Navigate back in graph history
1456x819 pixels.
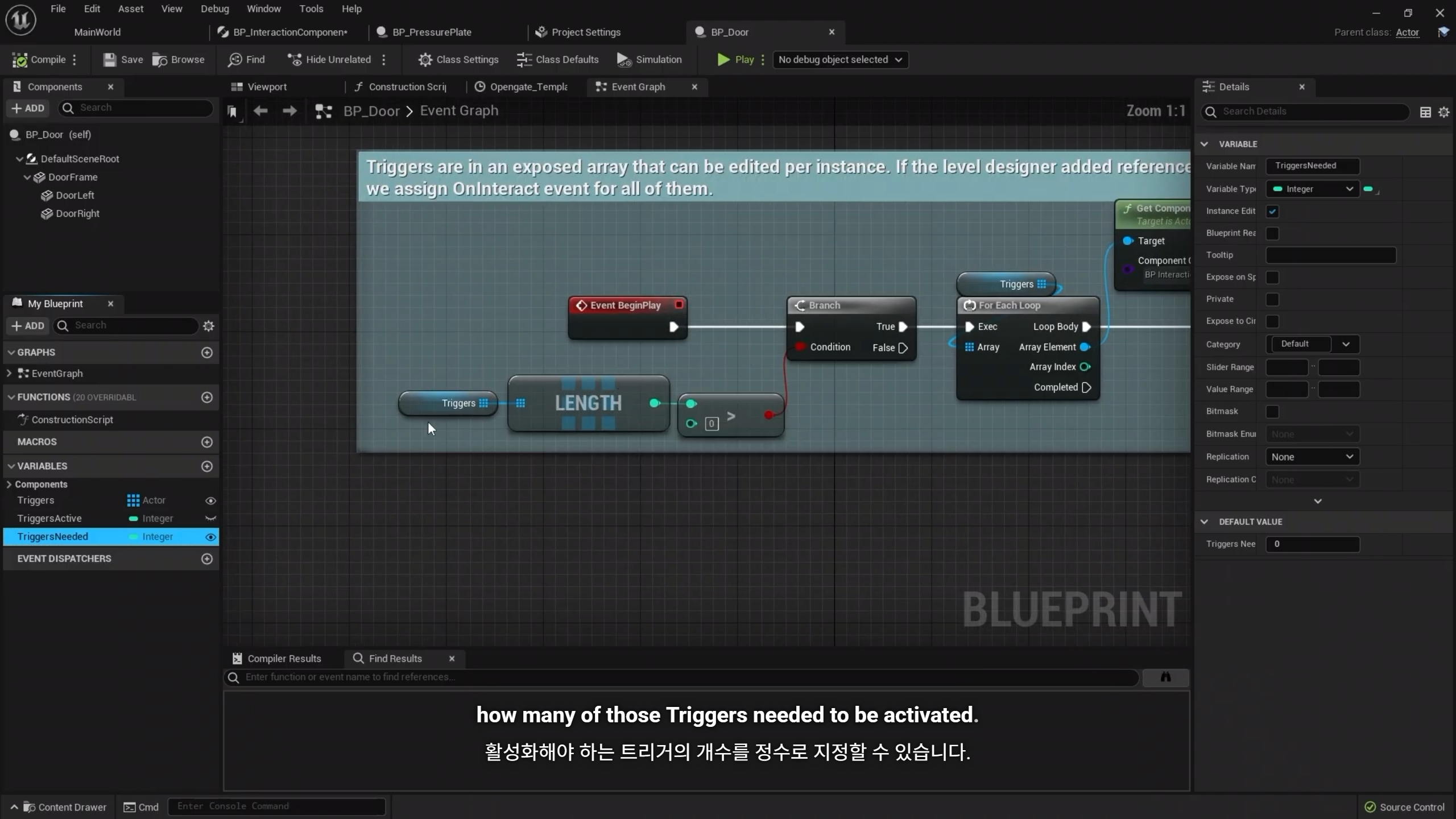(260, 111)
